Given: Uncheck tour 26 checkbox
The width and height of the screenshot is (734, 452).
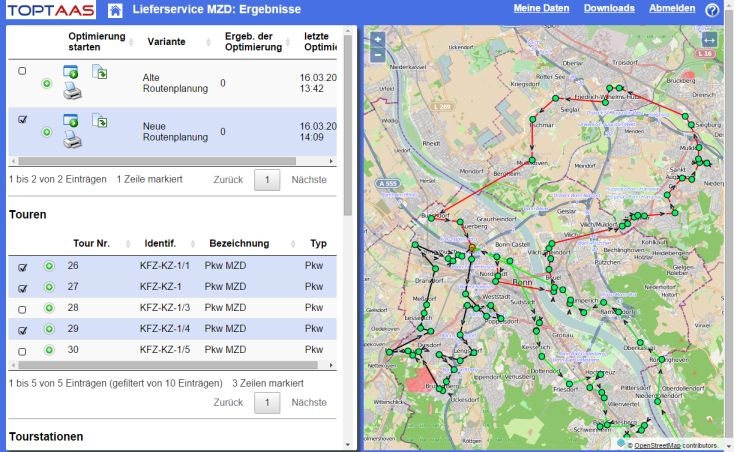Looking at the screenshot, I should click(22, 268).
